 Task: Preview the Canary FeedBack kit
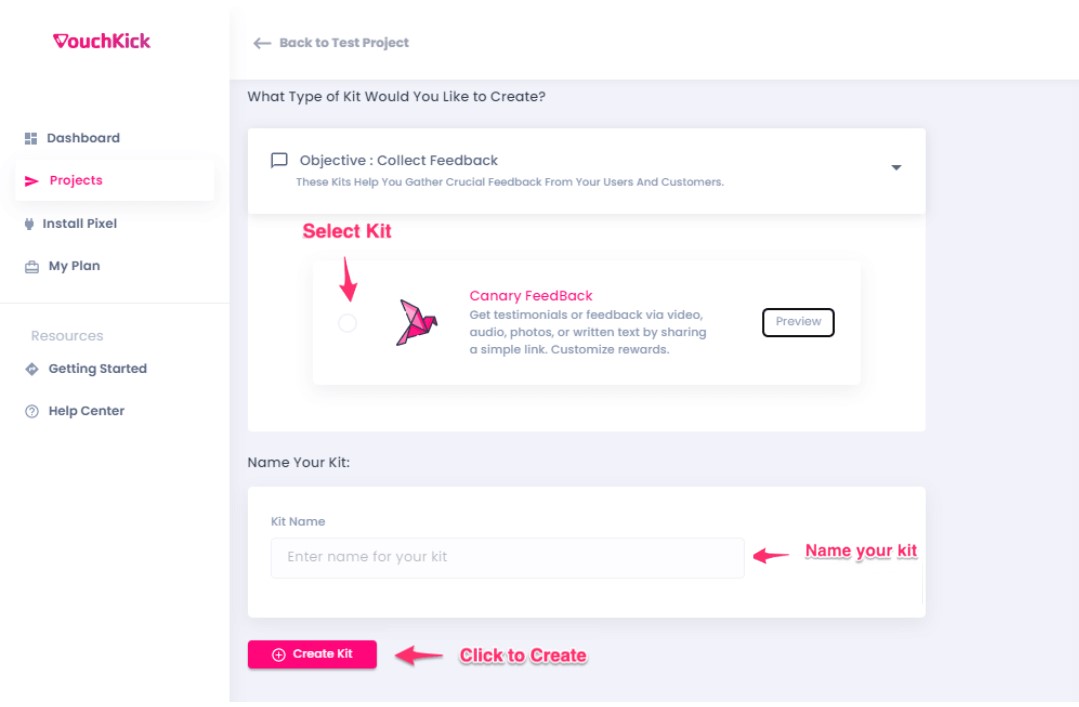point(798,322)
